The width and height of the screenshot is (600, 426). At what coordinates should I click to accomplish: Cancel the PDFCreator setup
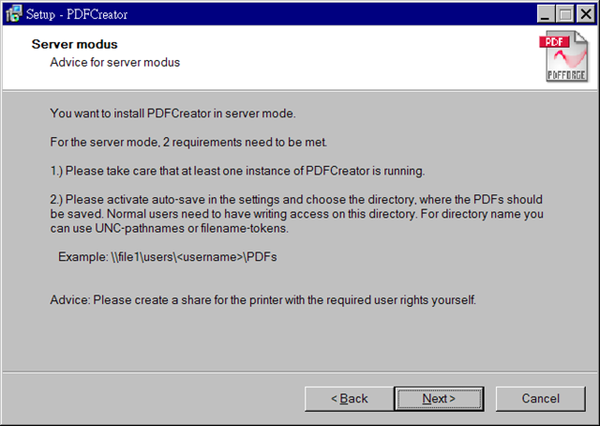point(541,398)
